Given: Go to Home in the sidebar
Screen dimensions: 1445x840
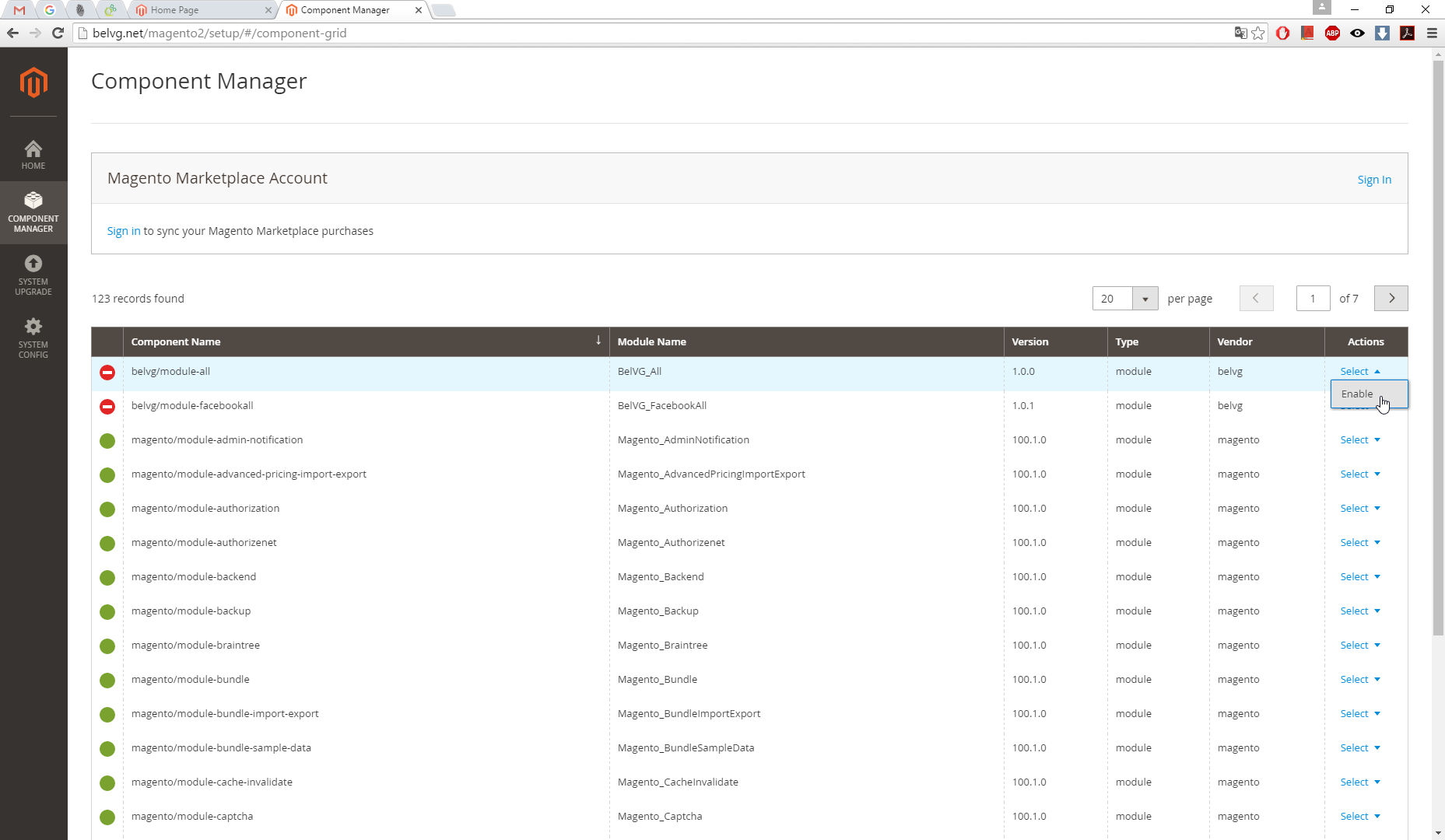Looking at the screenshot, I should (x=33, y=155).
